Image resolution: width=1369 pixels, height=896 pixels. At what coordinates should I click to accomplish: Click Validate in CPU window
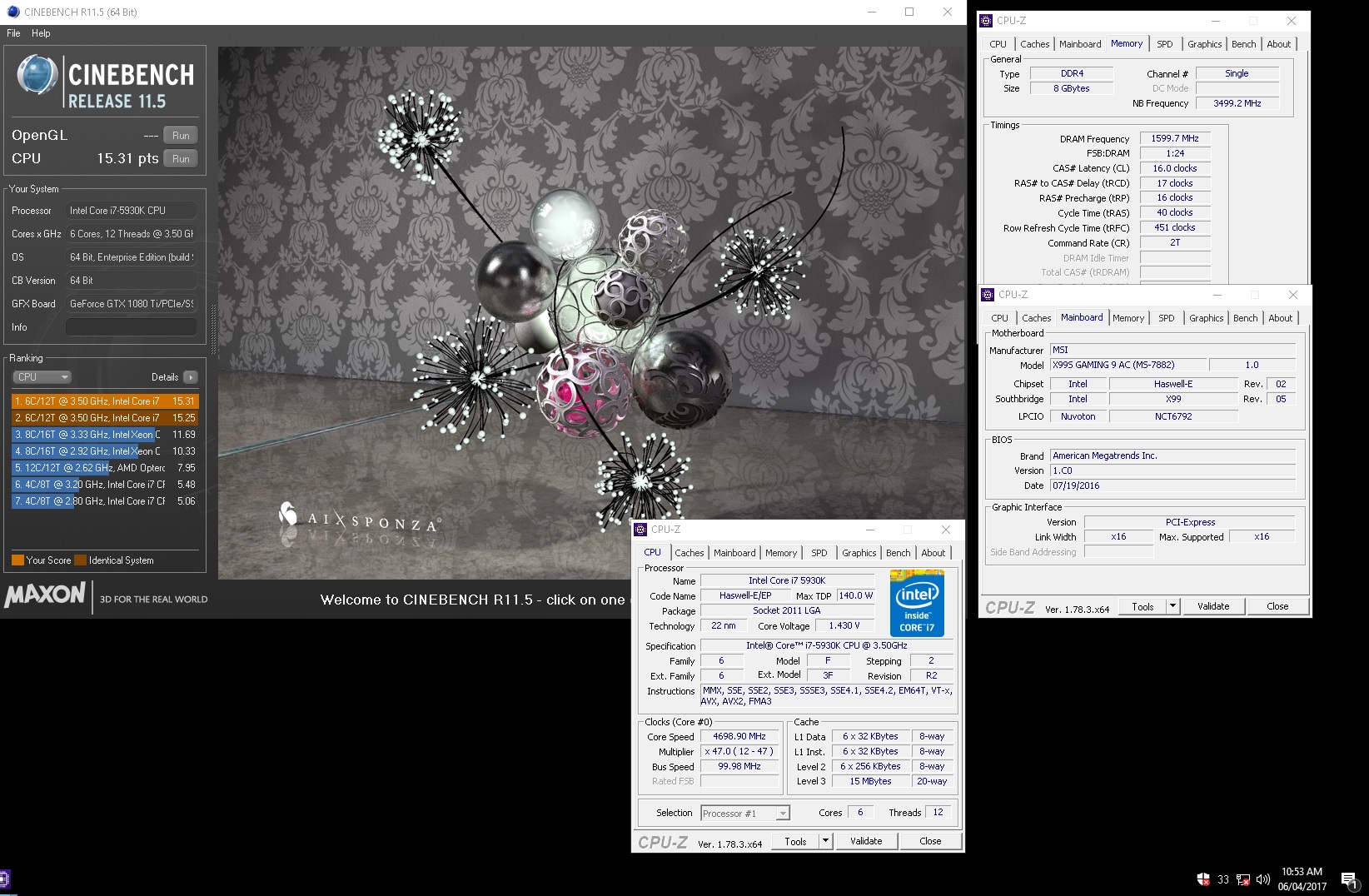point(866,841)
